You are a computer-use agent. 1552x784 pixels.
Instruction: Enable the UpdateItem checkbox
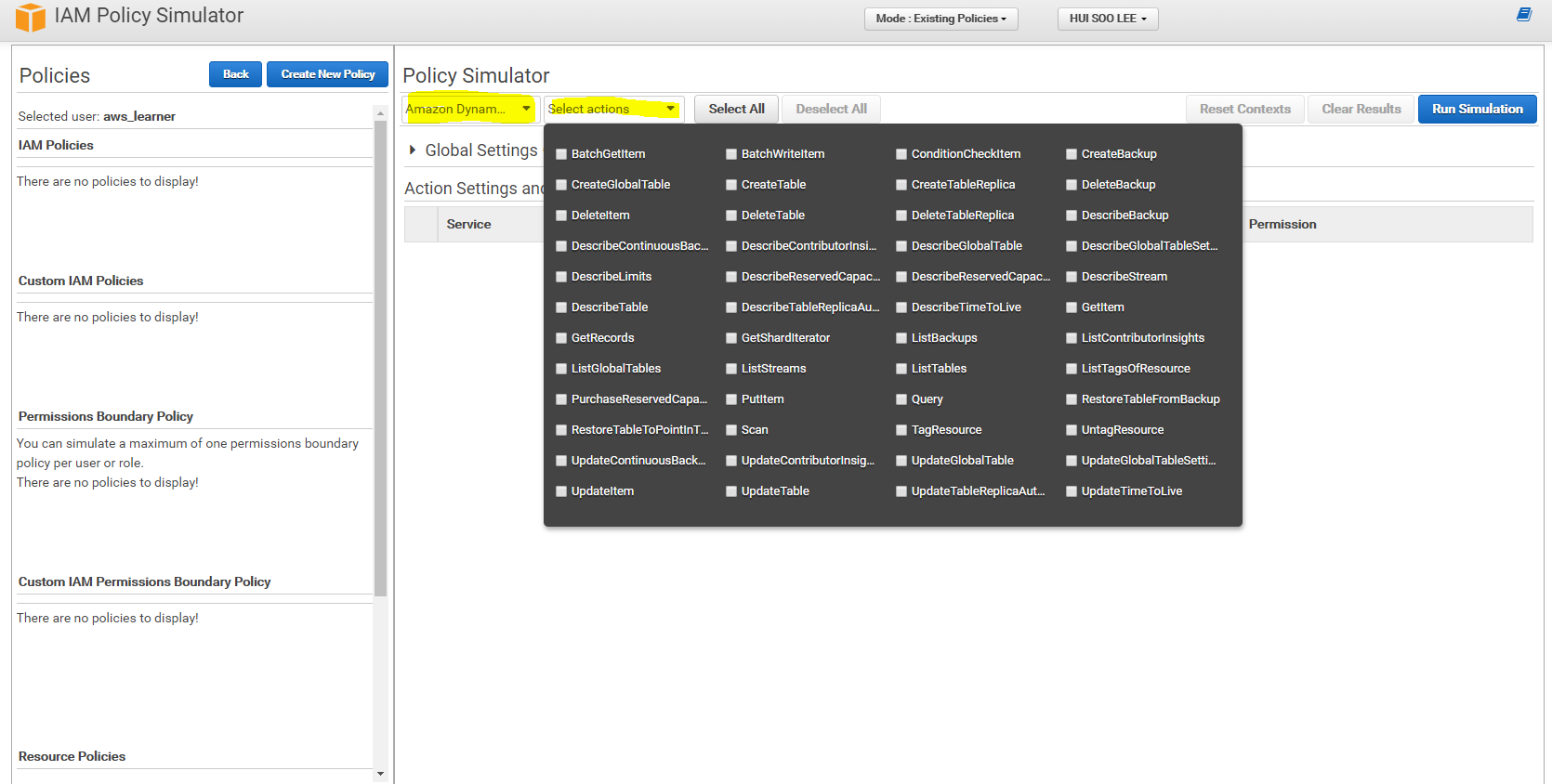[x=561, y=491]
